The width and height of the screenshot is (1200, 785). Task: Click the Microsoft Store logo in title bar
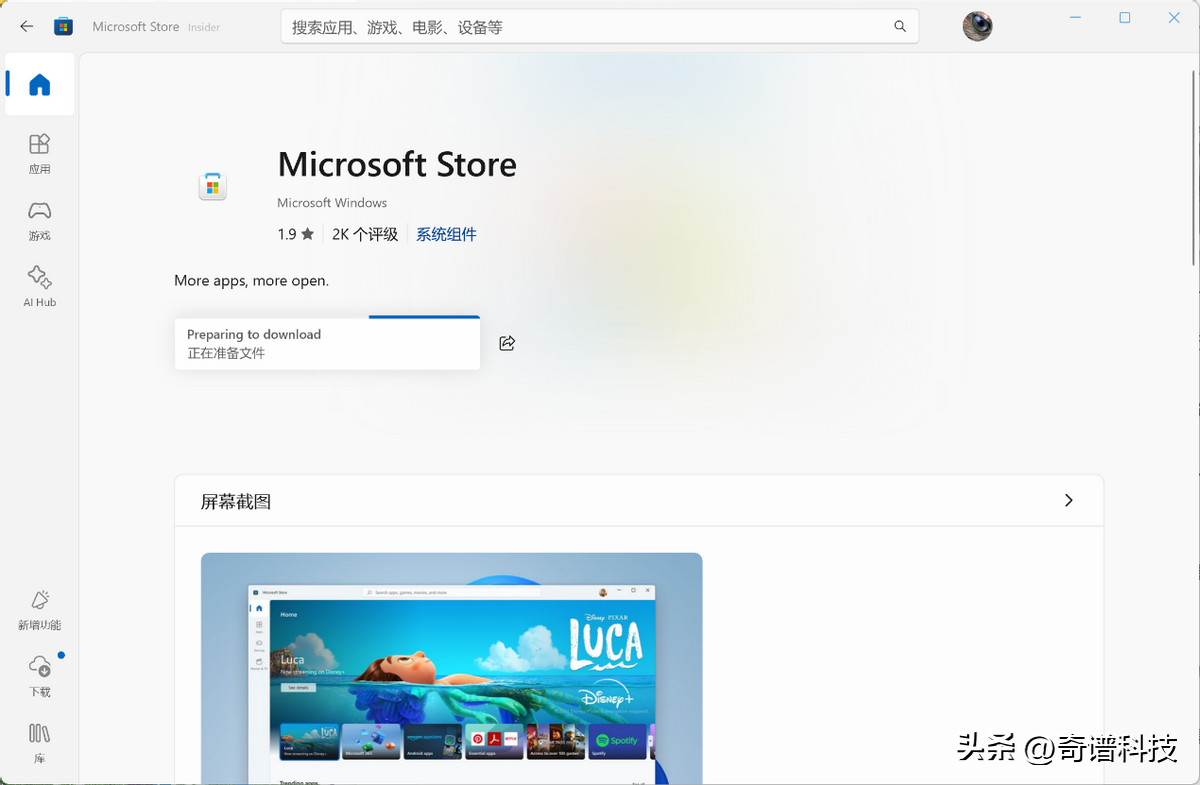click(63, 27)
